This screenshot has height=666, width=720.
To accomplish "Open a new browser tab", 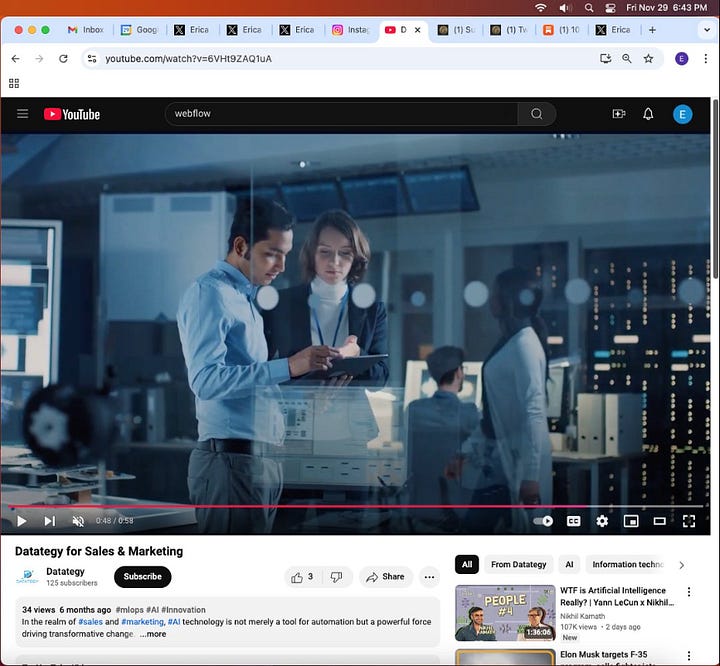I will (x=652, y=30).
